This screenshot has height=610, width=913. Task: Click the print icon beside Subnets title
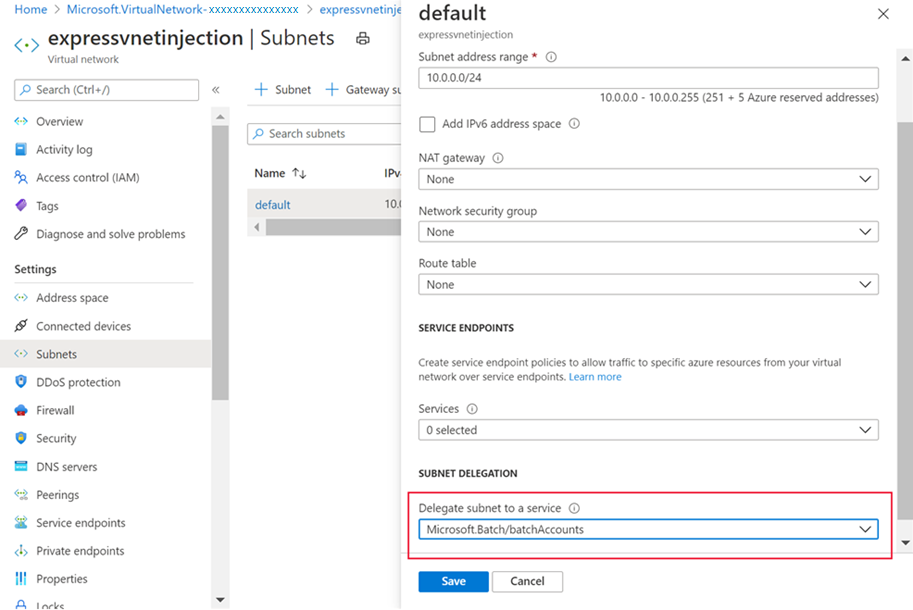click(x=362, y=39)
